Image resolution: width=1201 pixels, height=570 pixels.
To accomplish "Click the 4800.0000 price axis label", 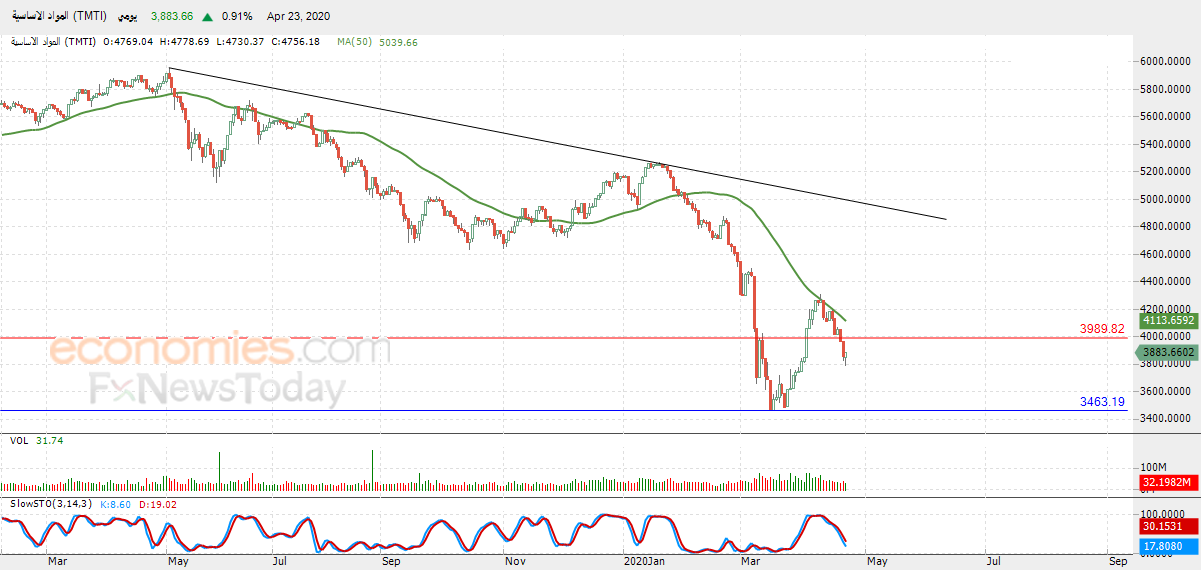I will point(1166,227).
